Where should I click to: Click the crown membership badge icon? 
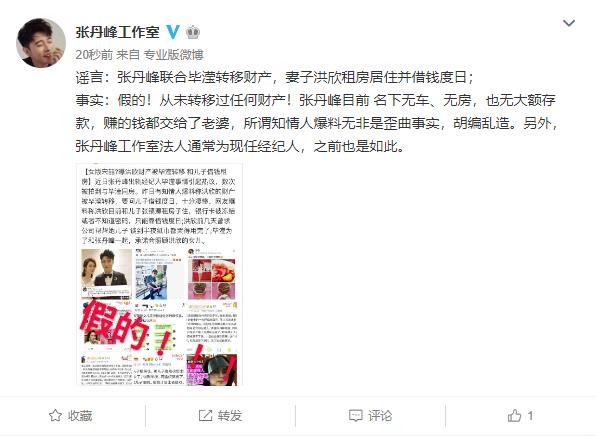point(193,32)
